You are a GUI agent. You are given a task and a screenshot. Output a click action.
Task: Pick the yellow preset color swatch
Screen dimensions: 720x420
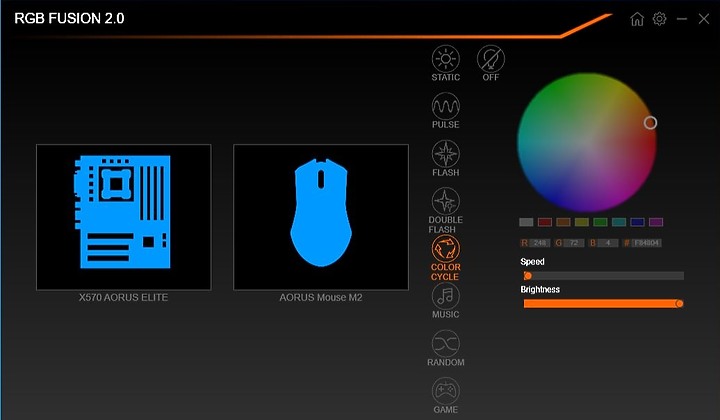(582, 222)
